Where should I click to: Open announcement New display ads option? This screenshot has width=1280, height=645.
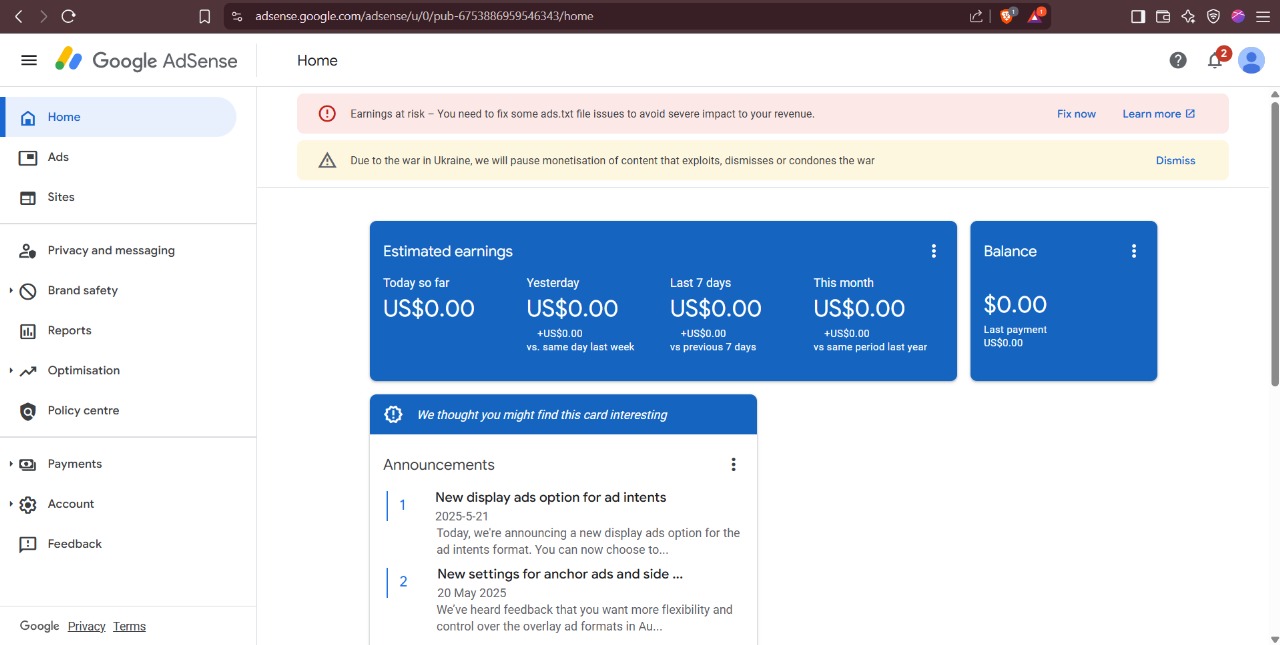[550, 497]
